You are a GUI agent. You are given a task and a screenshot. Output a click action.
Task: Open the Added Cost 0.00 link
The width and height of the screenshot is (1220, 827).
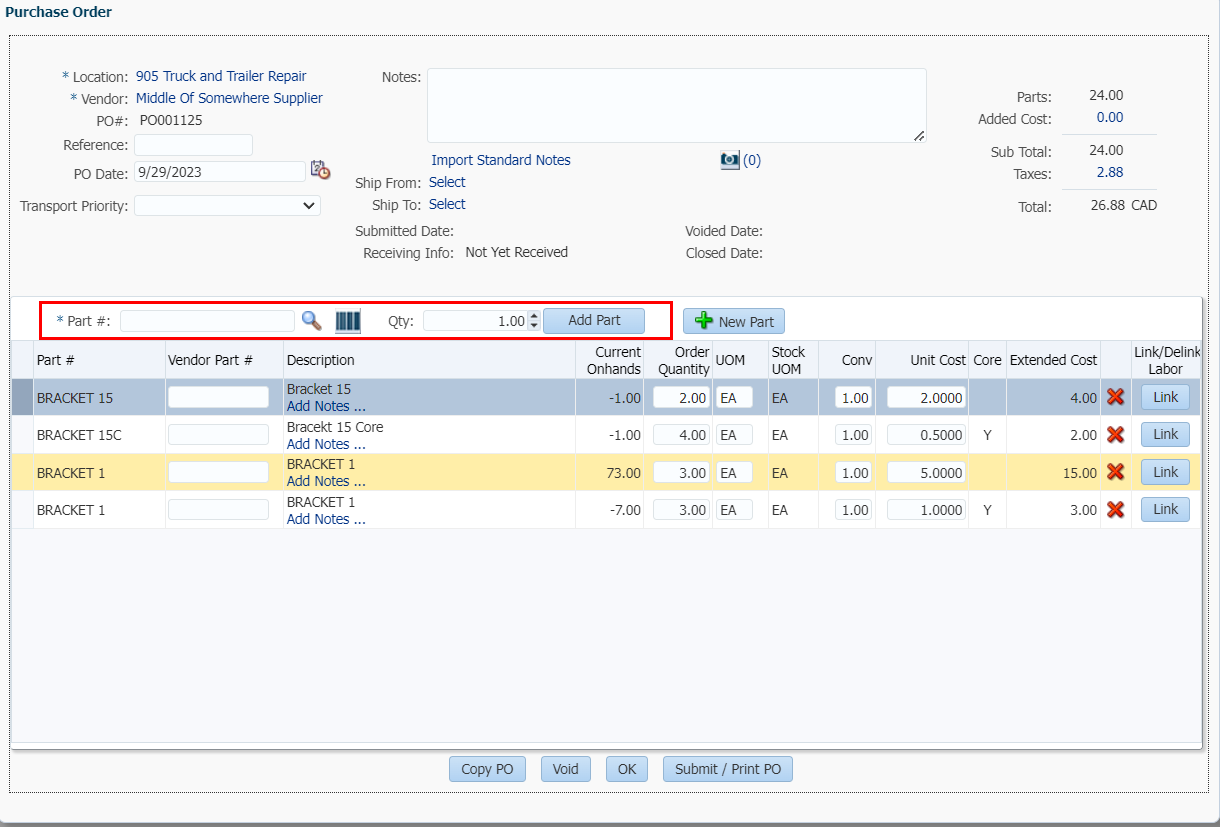click(1110, 117)
